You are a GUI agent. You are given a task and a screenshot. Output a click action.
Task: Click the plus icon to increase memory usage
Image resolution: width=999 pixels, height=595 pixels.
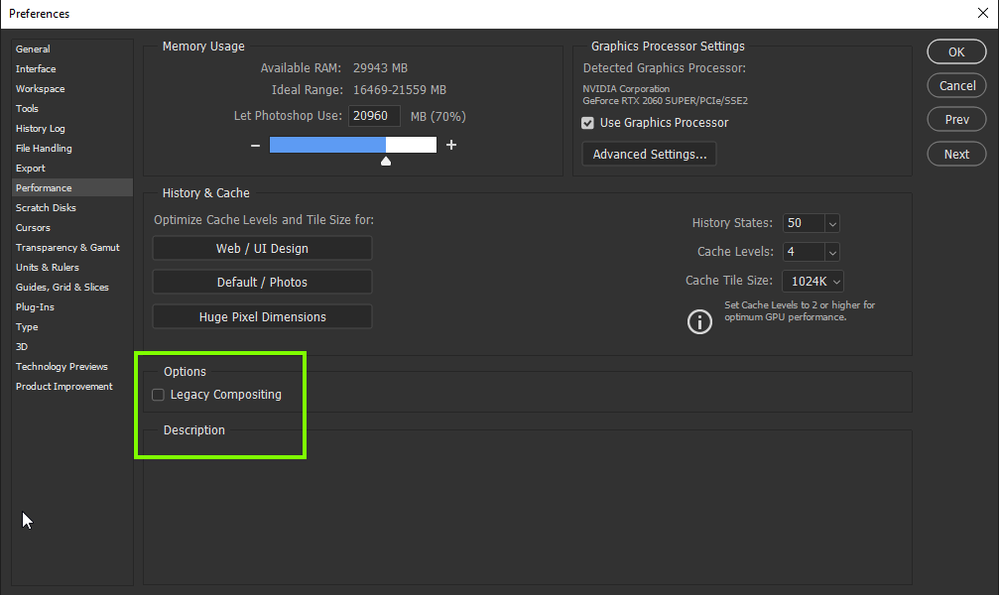451,145
